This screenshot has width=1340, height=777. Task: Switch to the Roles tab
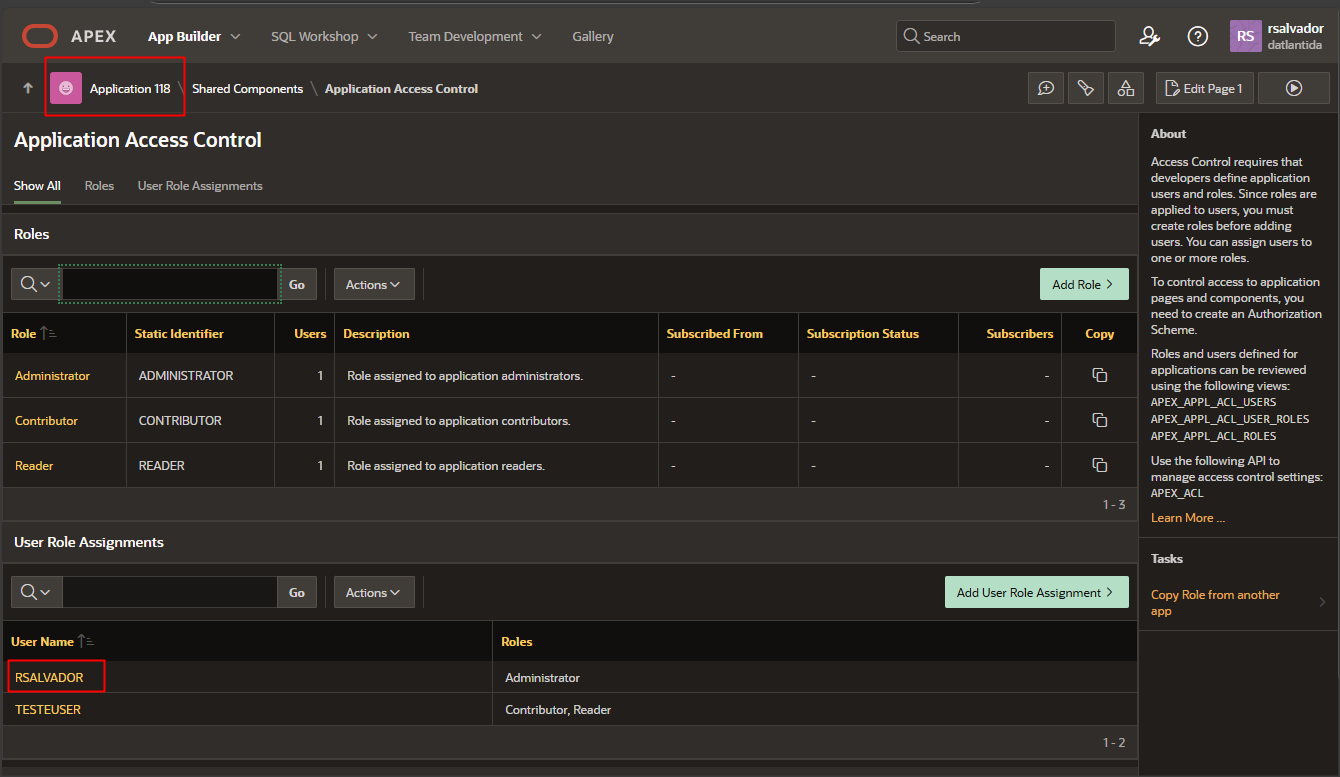tap(99, 186)
